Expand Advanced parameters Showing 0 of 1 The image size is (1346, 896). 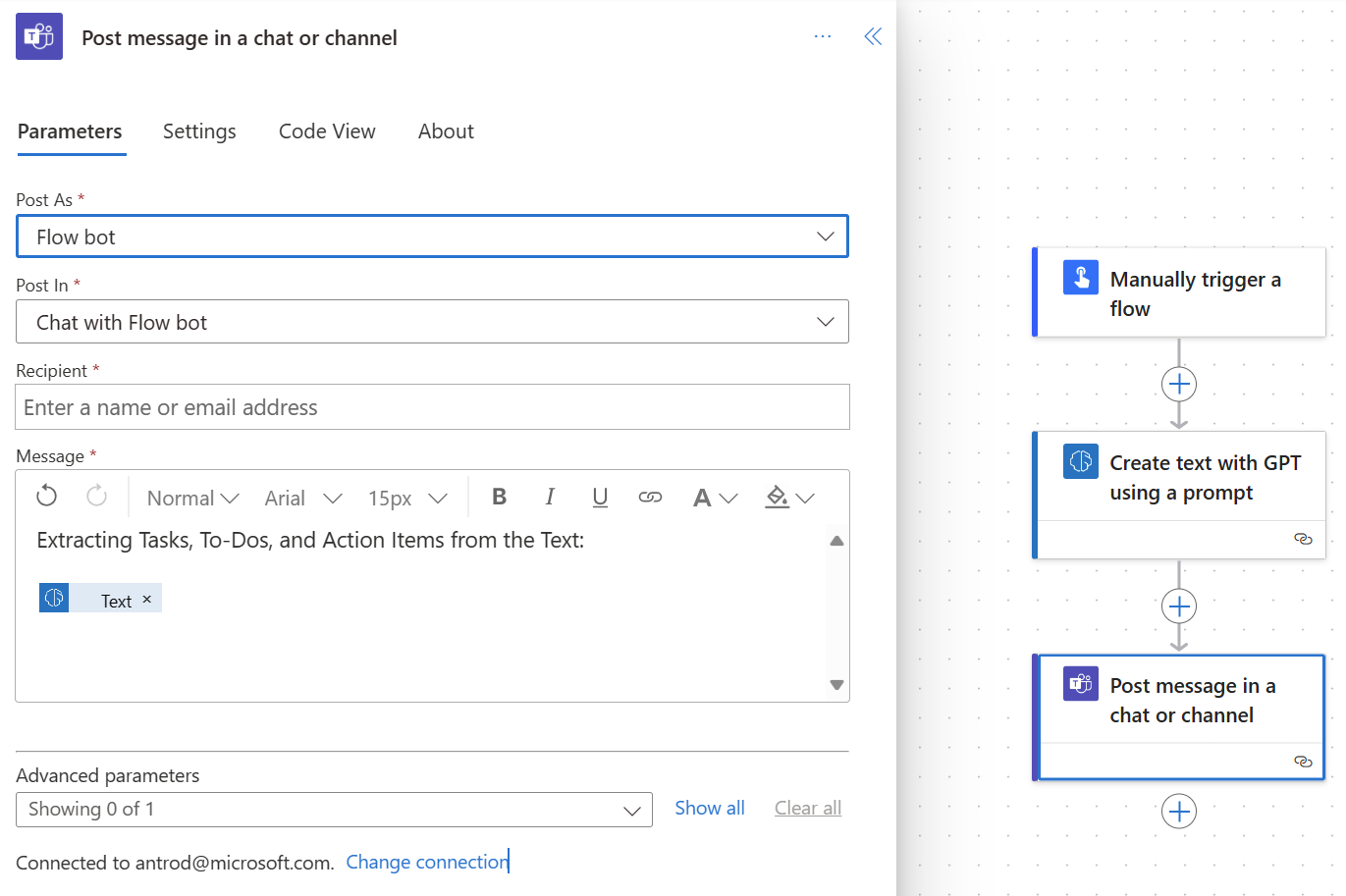coord(334,810)
